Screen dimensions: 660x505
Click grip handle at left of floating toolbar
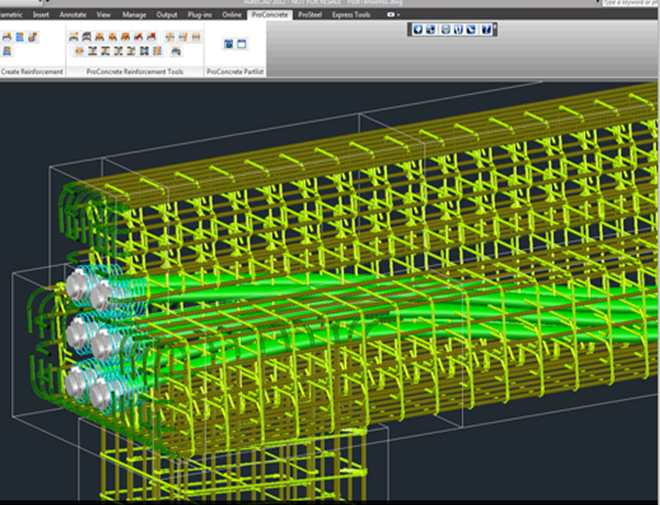(410, 29)
